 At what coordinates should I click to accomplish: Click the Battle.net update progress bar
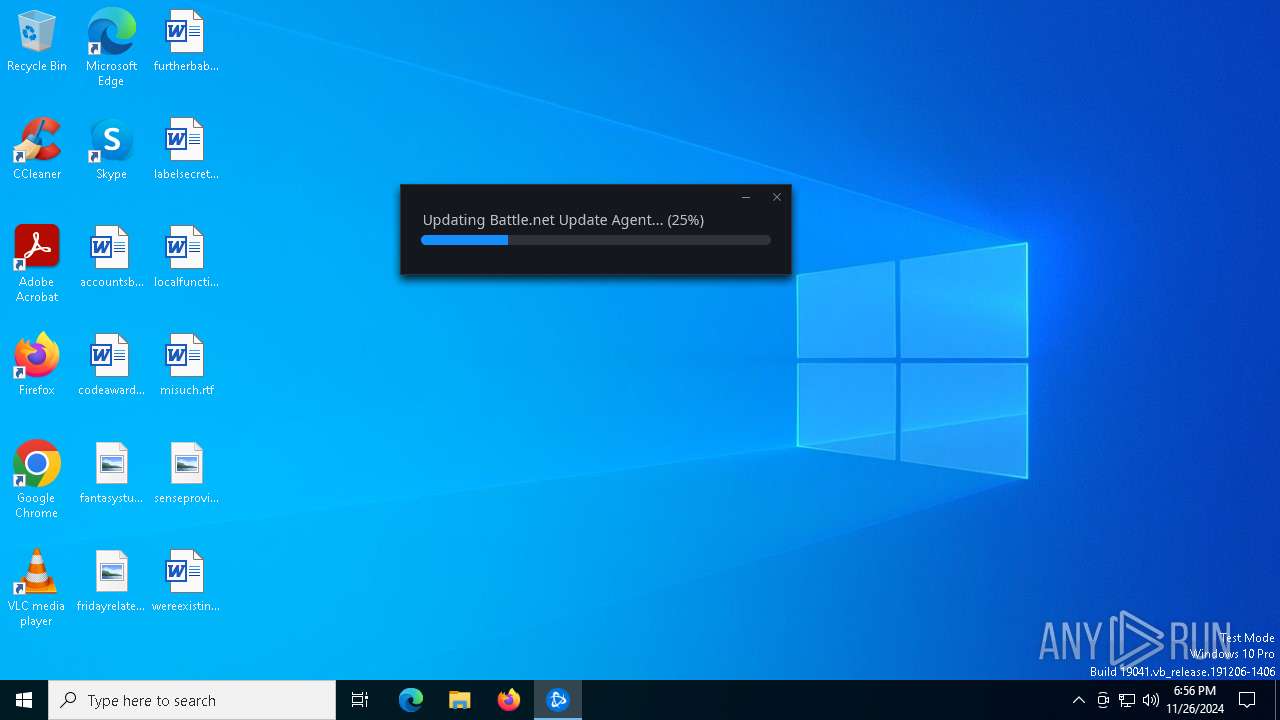coord(596,240)
